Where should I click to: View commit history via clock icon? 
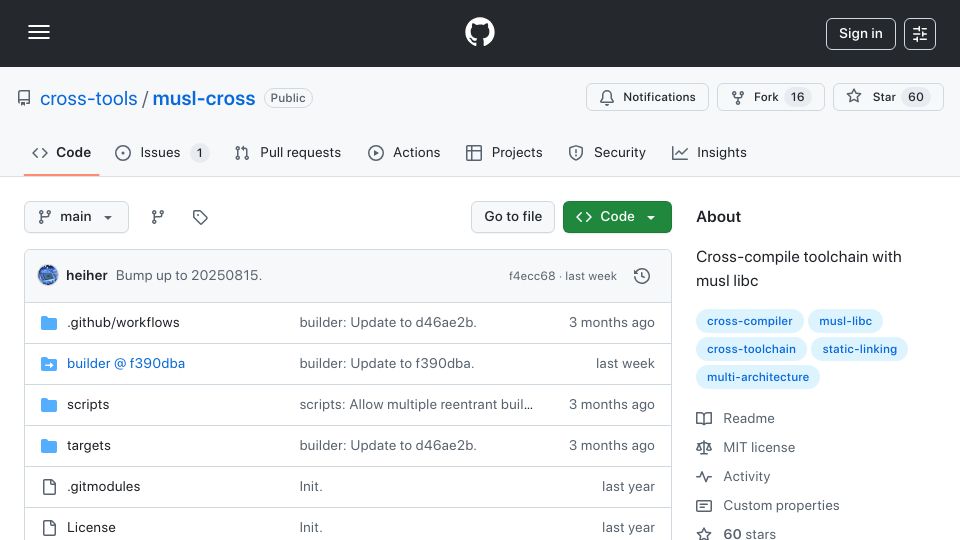642,276
